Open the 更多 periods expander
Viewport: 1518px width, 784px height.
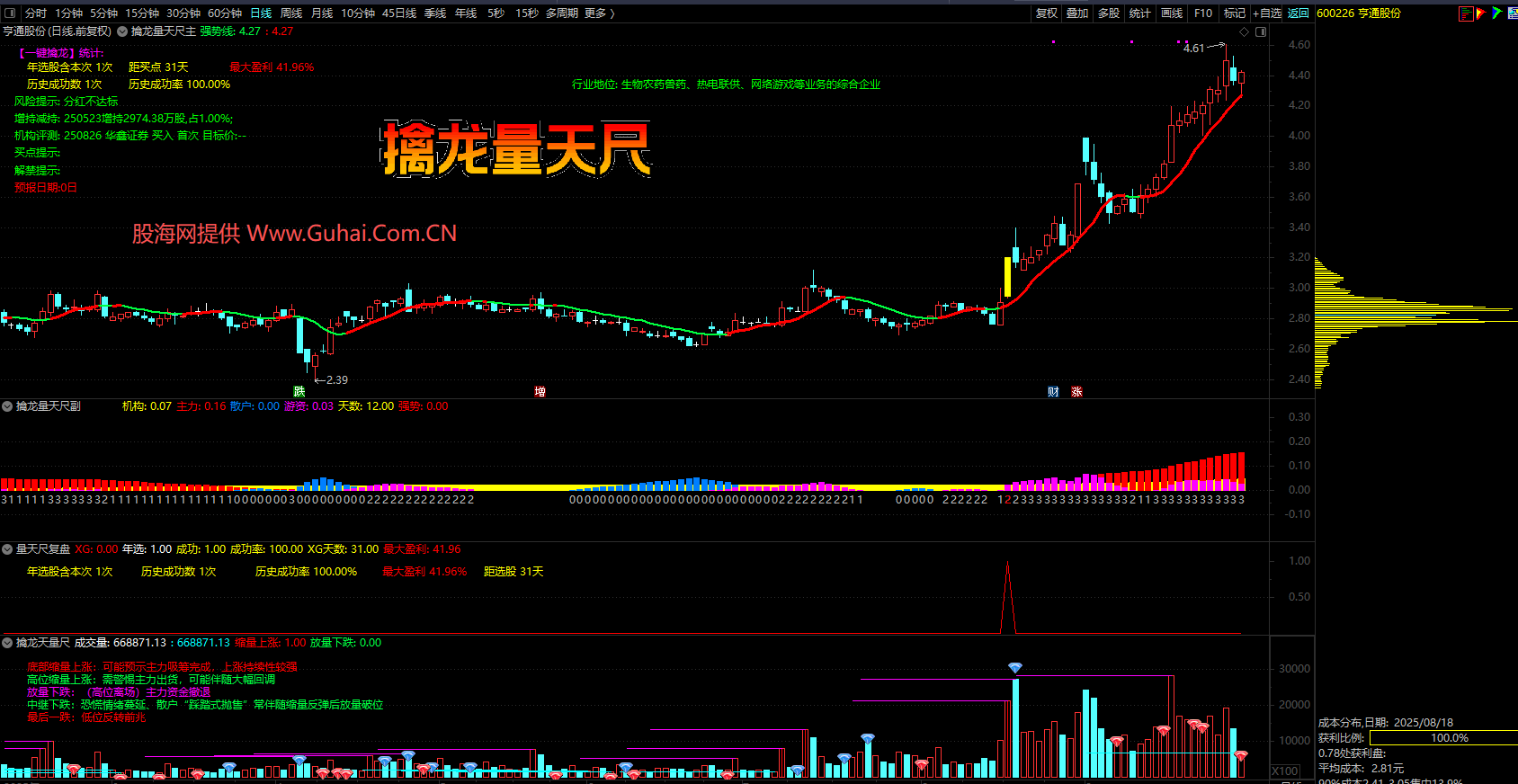point(599,13)
